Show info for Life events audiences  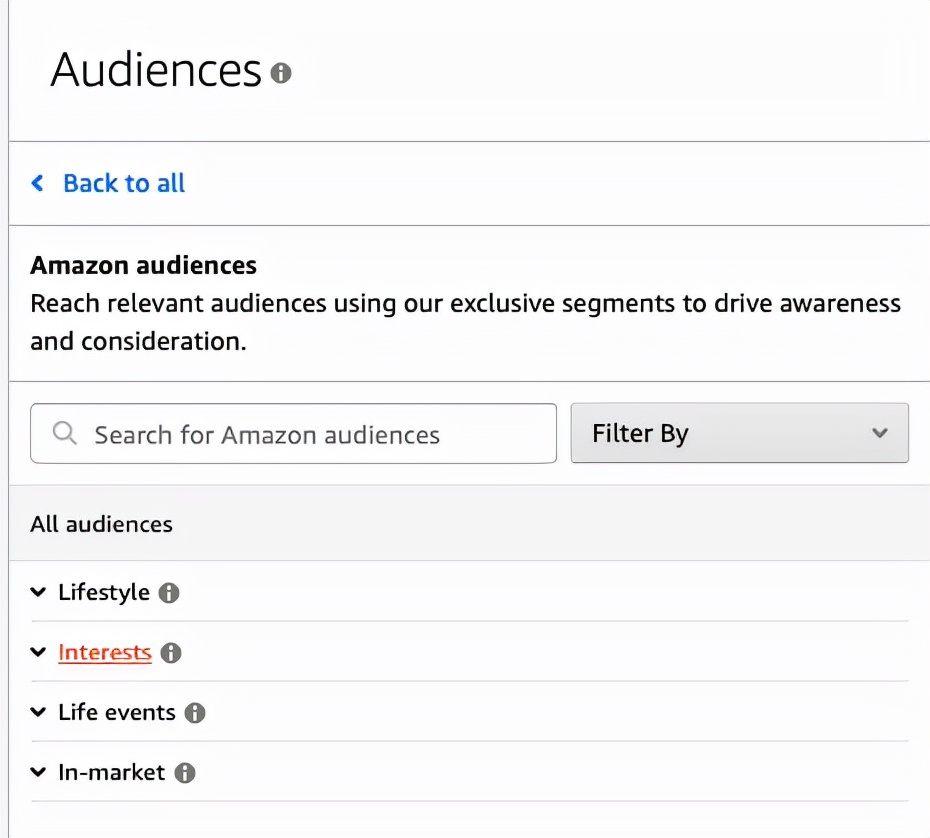tap(195, 713)
